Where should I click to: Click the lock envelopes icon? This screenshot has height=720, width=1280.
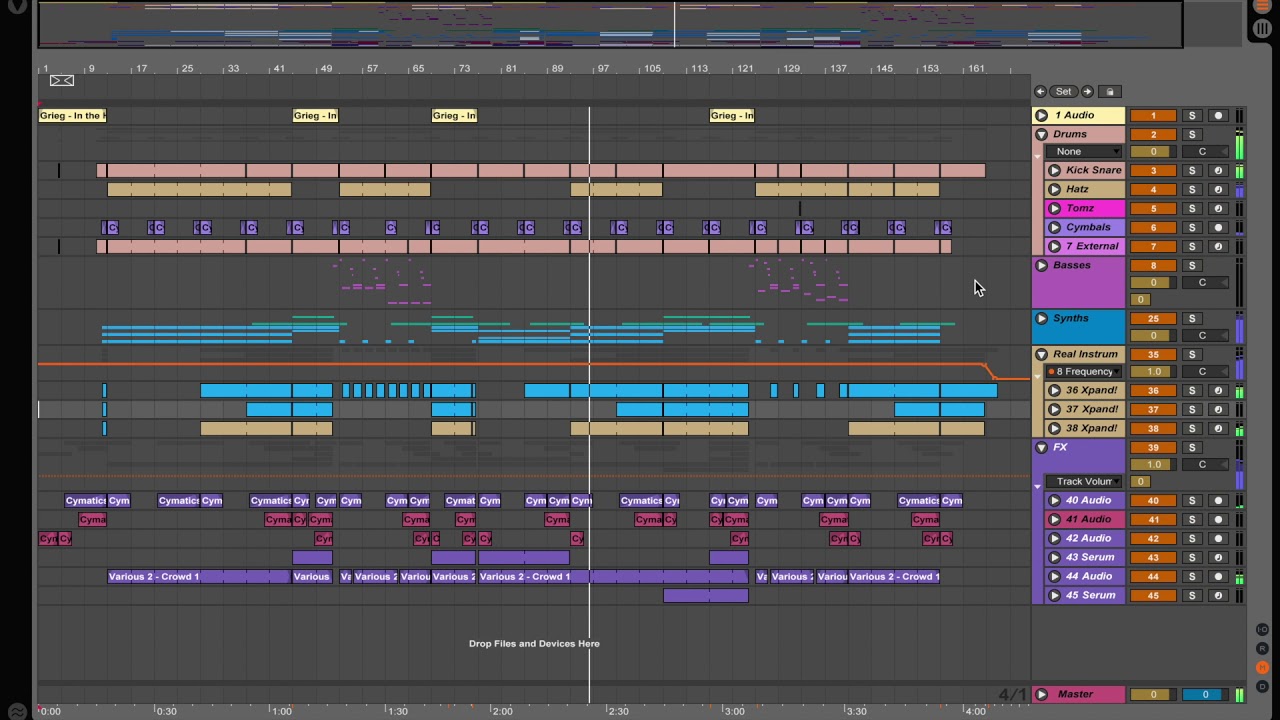pos(1110,91)
